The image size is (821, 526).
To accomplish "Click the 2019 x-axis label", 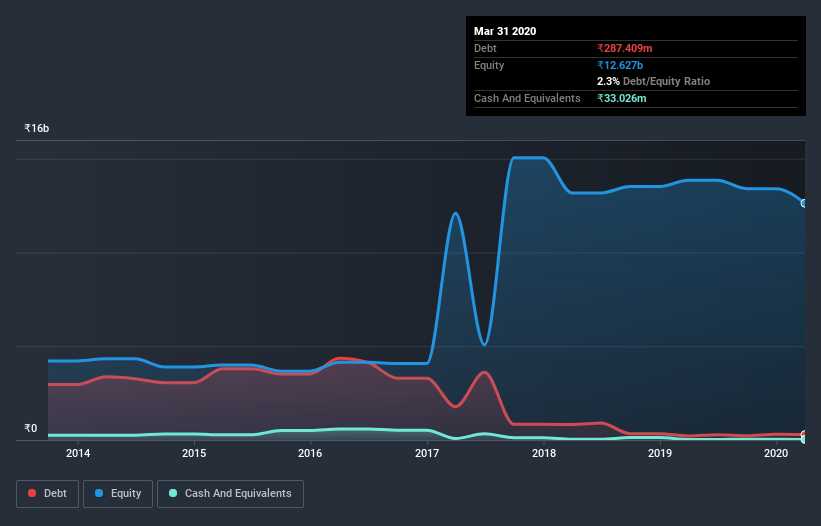I will 660,453.
